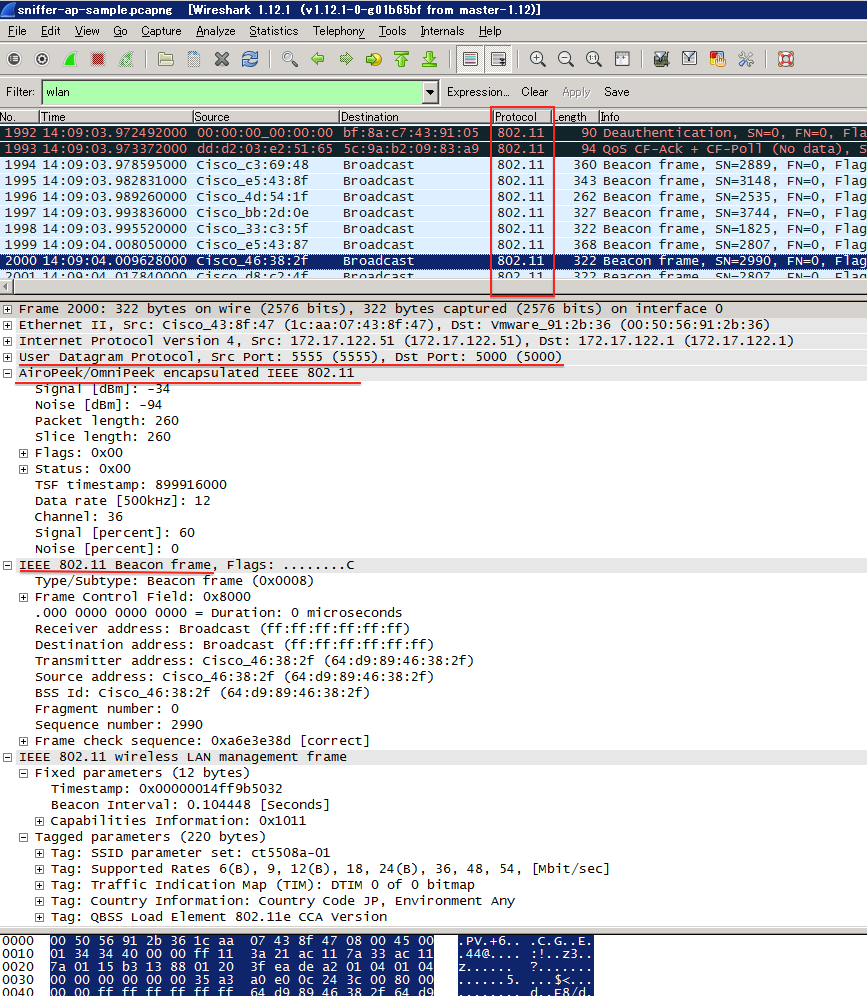The image size is (867, 996).
Task: Edit capture filters from toolbar
Action: 661,59
